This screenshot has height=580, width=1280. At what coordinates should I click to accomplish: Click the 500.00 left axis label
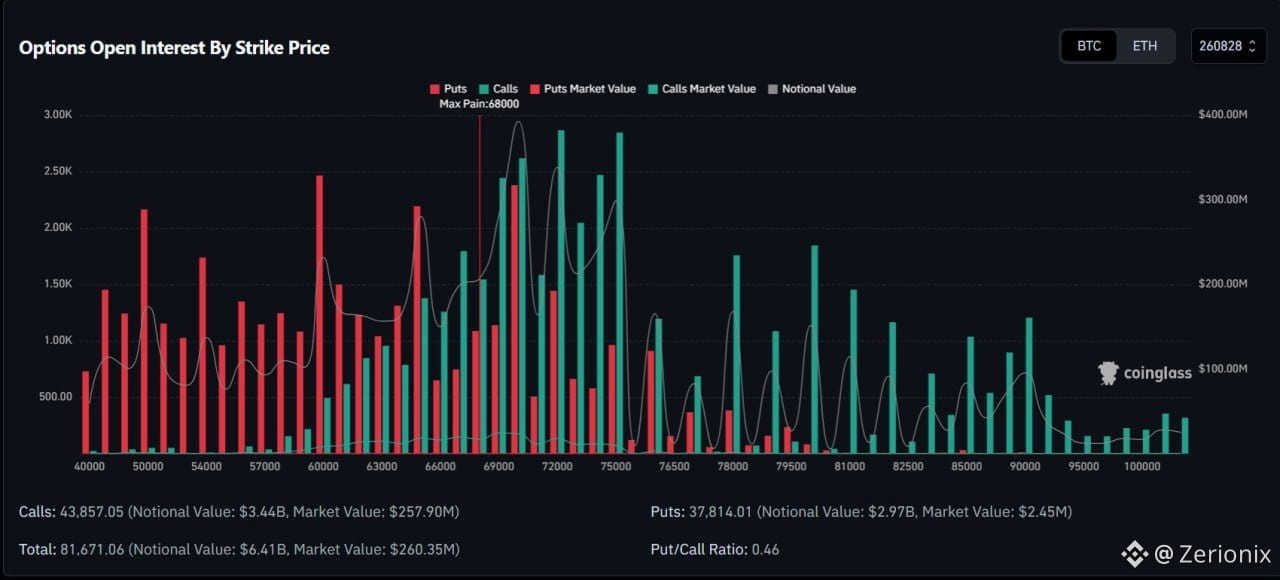56,397
